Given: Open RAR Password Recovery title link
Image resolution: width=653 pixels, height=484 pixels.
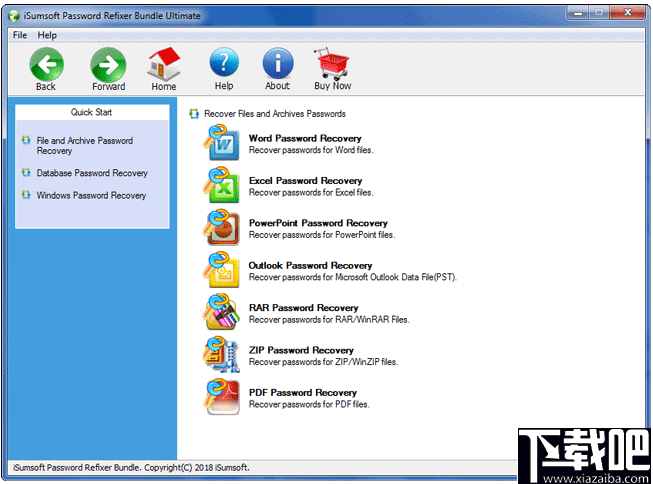Looking at the screenshot, I should click(304, 308).
